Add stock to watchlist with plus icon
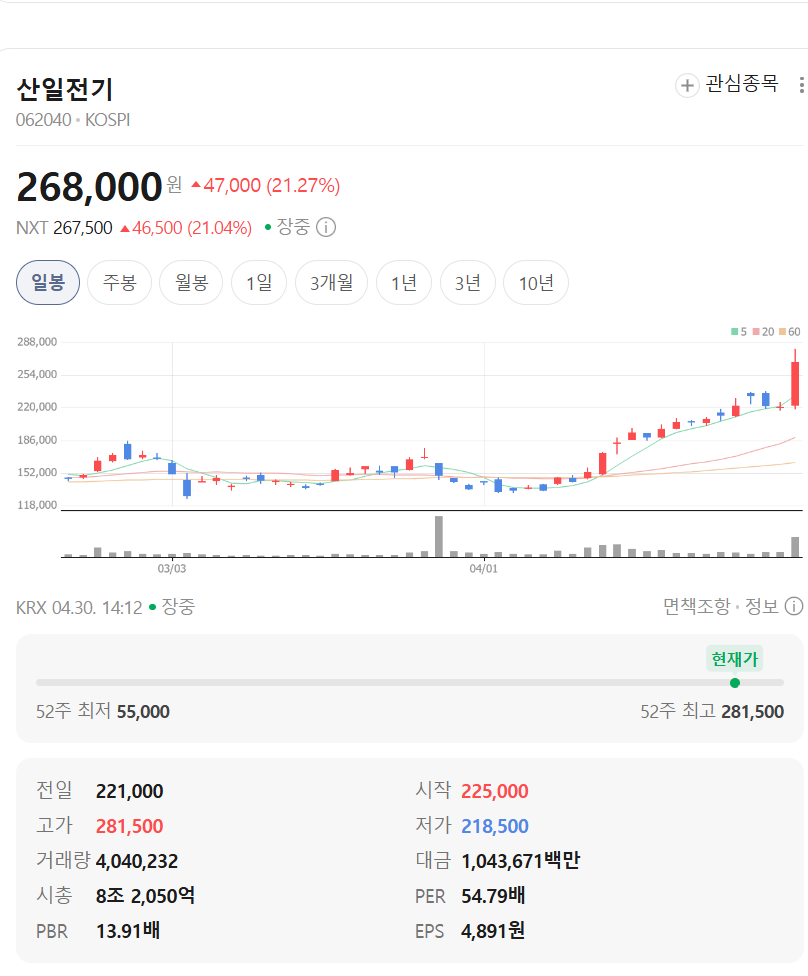This screenshot has width=808, height=976. [687, 85]
